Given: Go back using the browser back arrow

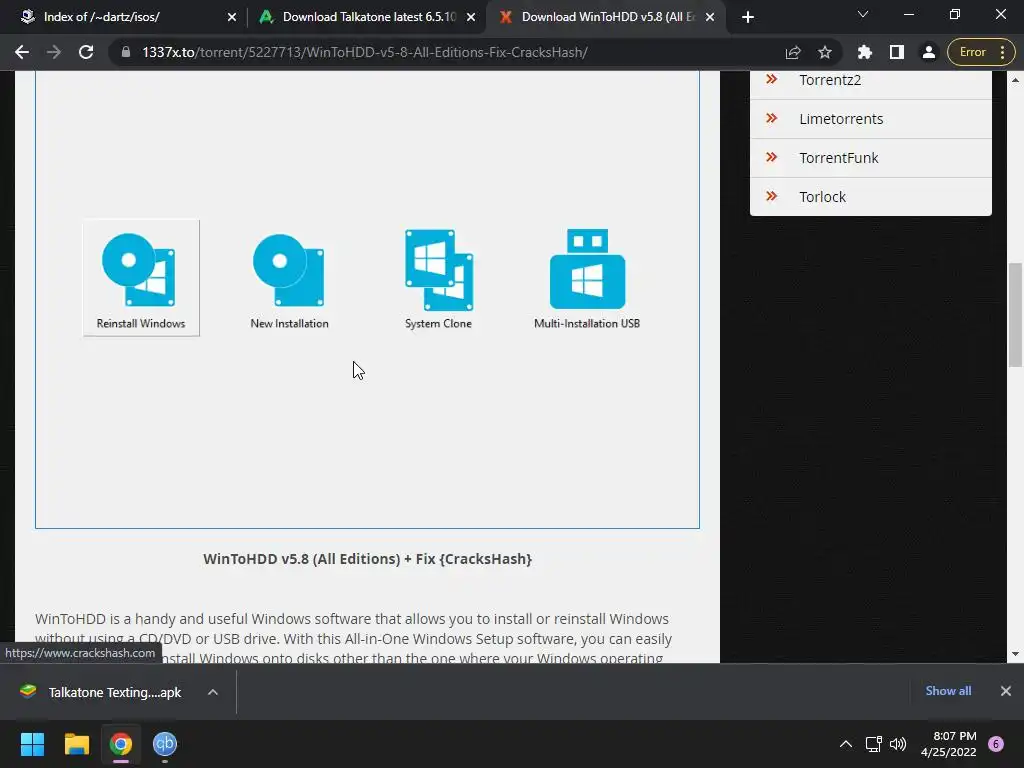Looking at the screenshot, I should pyautogui.click(x=22, y=52).
